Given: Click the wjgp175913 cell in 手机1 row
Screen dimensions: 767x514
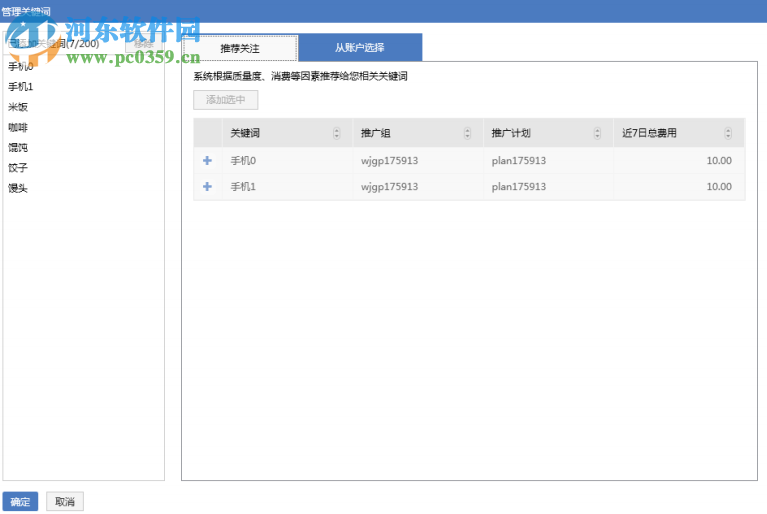Looking at the screenshot, I should coord(389,187).
